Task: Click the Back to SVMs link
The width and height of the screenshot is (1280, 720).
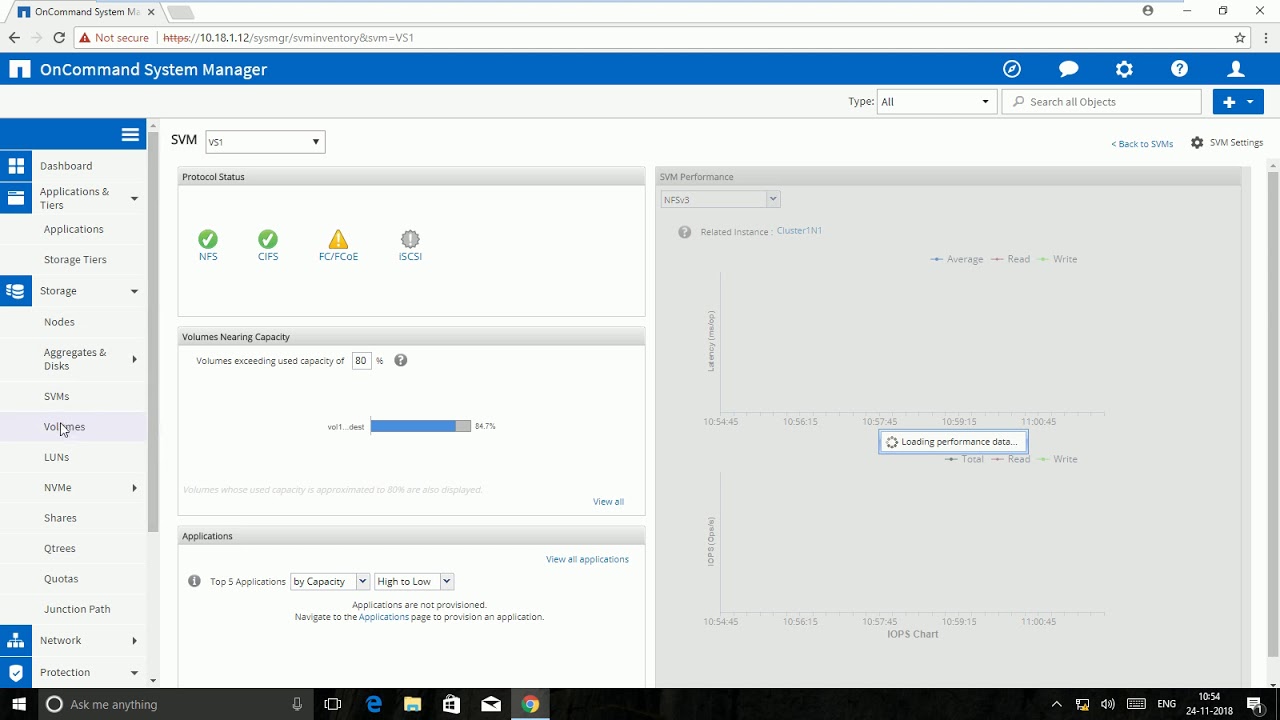Action: 1142,144
